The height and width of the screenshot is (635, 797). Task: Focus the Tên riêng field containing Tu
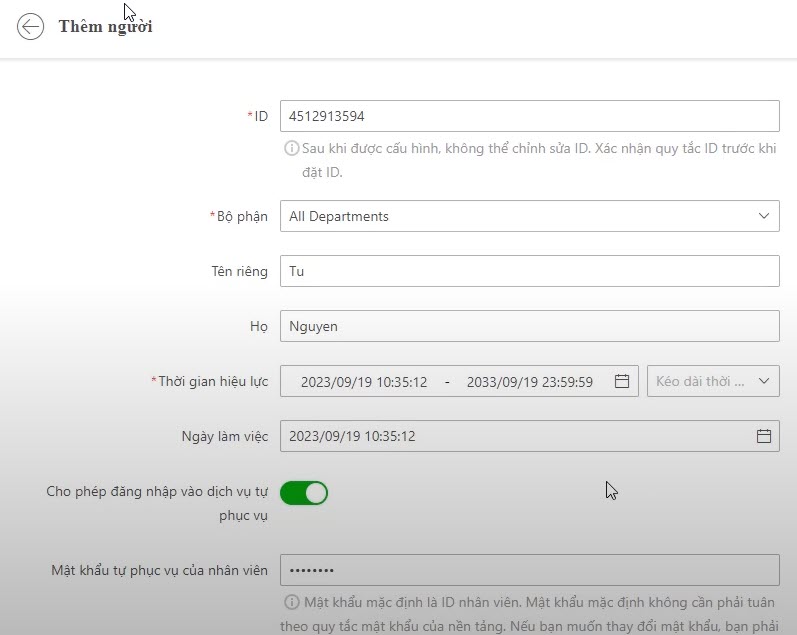click(529, 271)
